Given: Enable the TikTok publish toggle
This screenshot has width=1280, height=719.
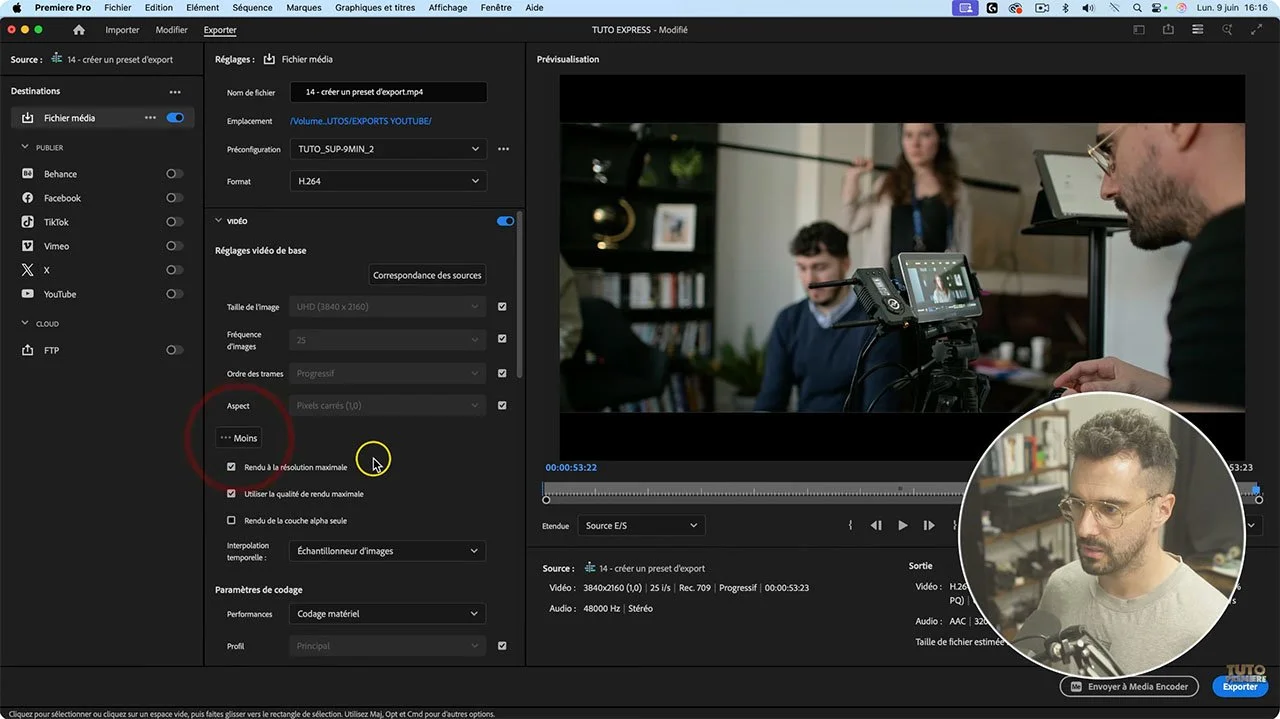Looking at the screenshot, I should (x=175, y=222).
